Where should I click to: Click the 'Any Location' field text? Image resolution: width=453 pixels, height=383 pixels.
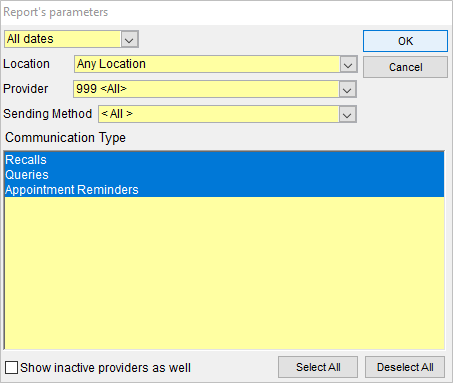(111, 64)
